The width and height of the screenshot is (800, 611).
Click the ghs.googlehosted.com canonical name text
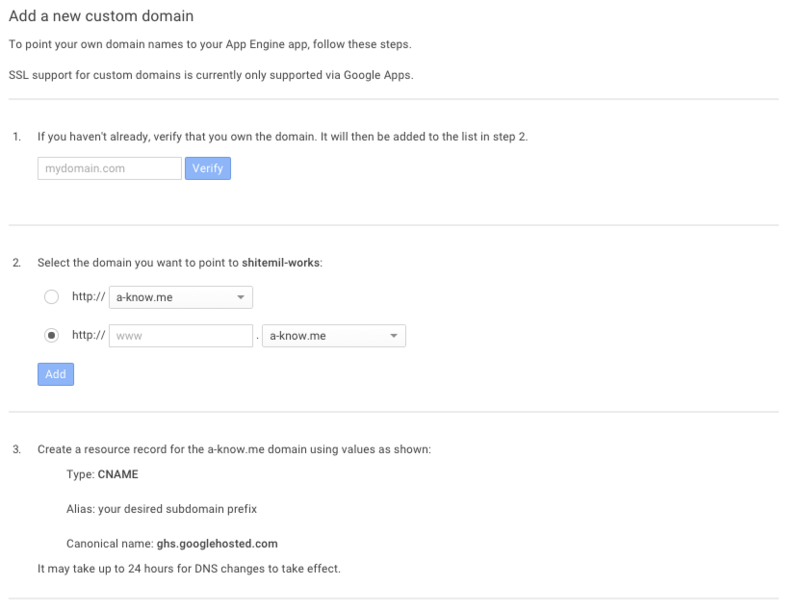click(217, 544)
